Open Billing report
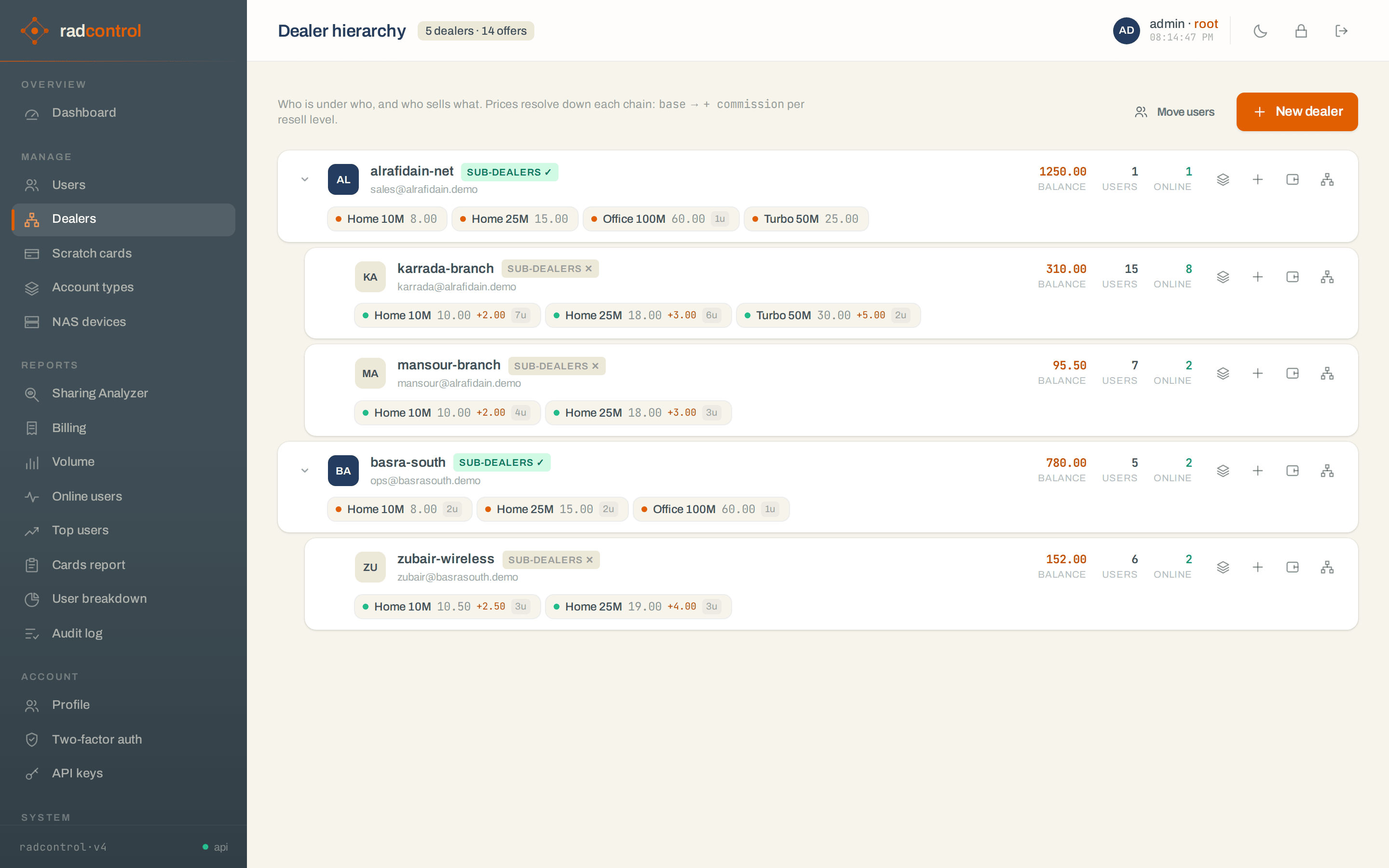This screenshot has height=868, width=1389. (123, 428)
